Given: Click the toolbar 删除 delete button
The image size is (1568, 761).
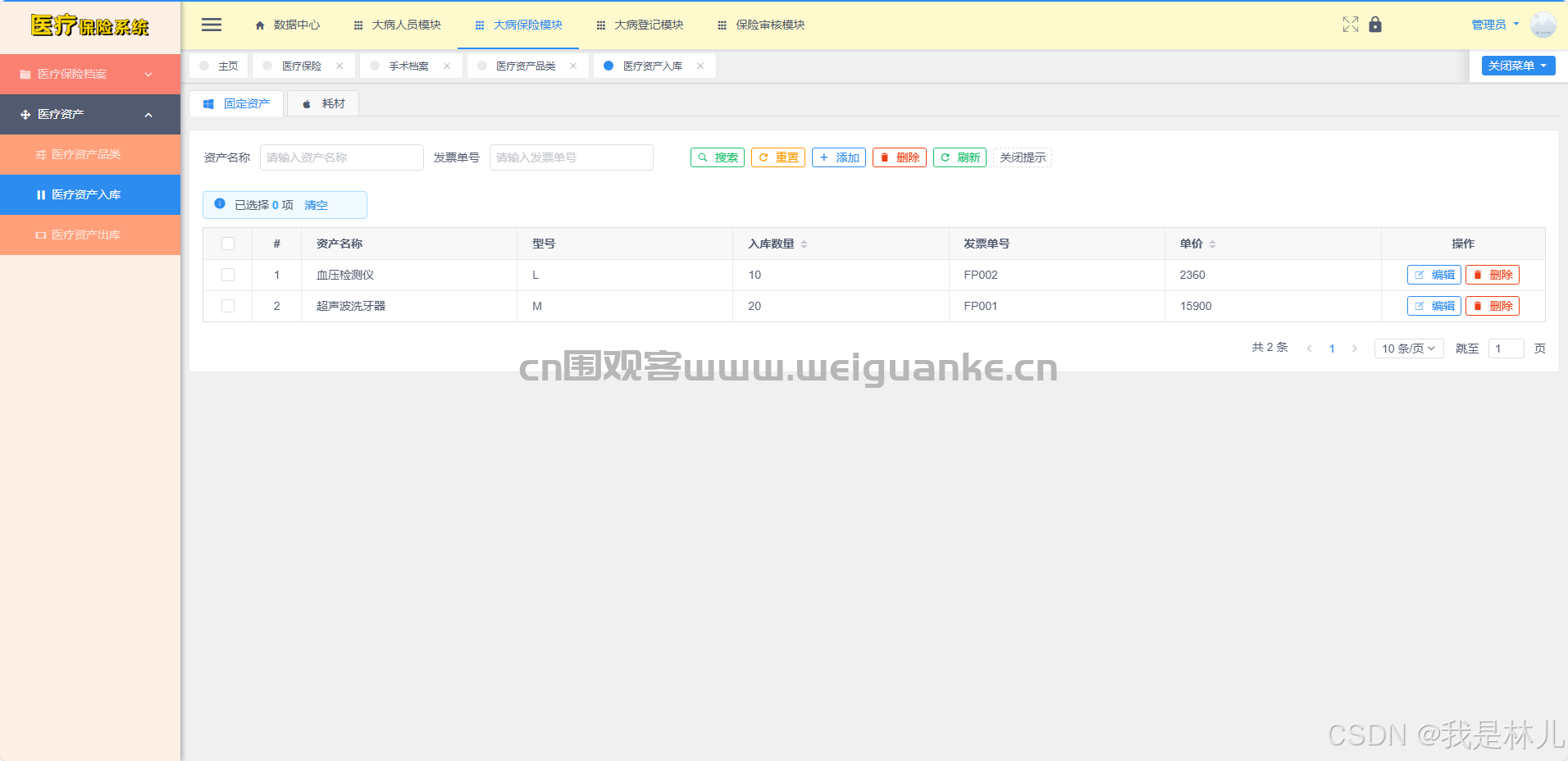Looking at the screenshot, I should pos(900,157).
